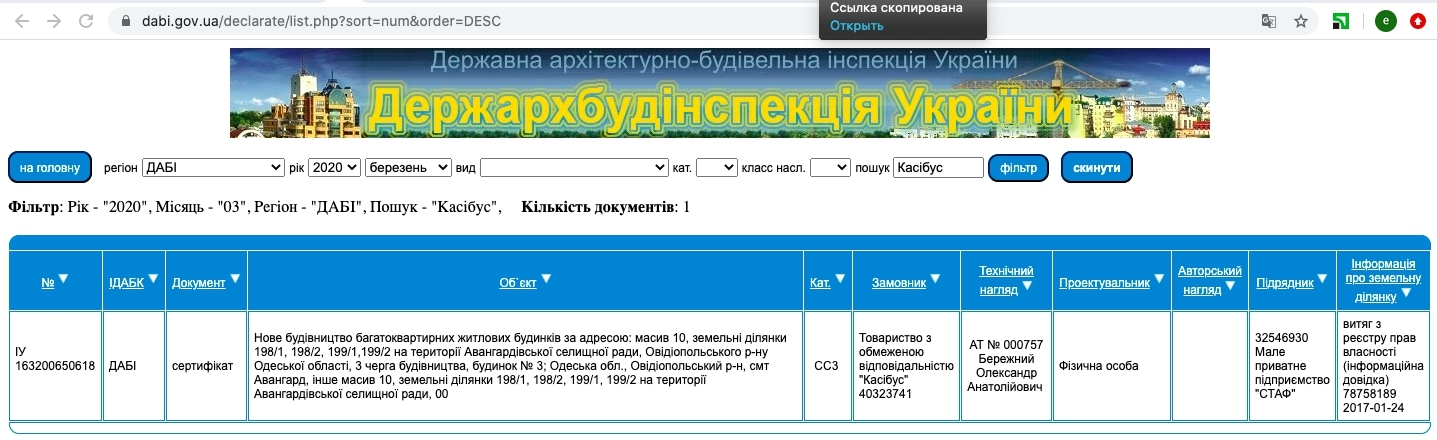1437x440 pixels.
Task: Sort by the № column link
Action: pos(48,283)
